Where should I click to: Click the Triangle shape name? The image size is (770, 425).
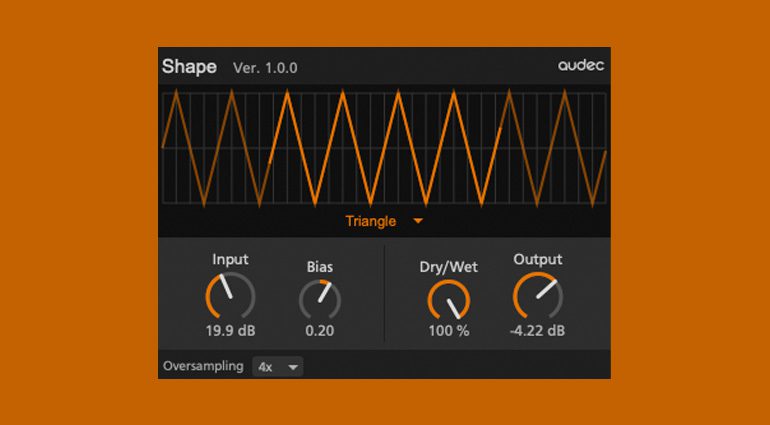click(371, 221)
